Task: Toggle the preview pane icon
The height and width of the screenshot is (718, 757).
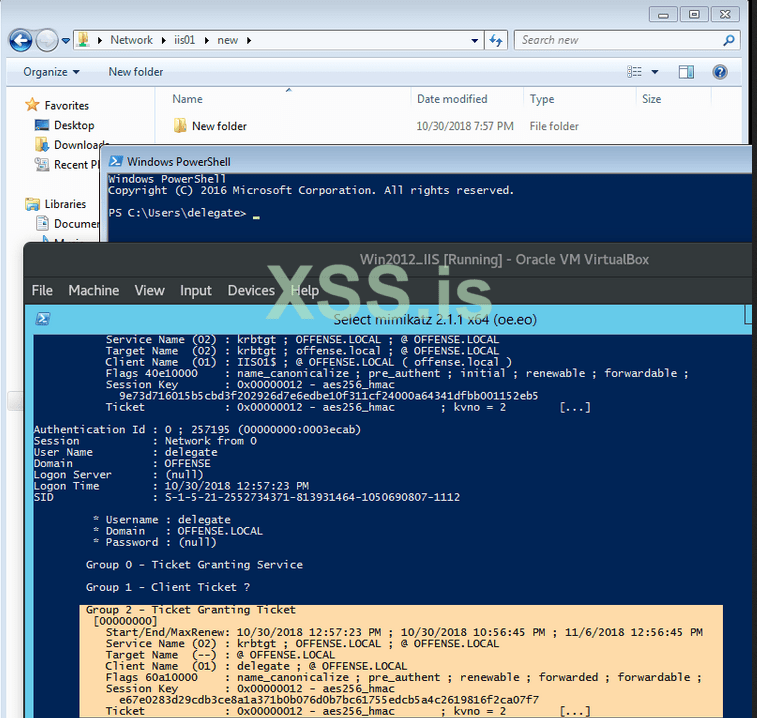Action: (686, 72)
